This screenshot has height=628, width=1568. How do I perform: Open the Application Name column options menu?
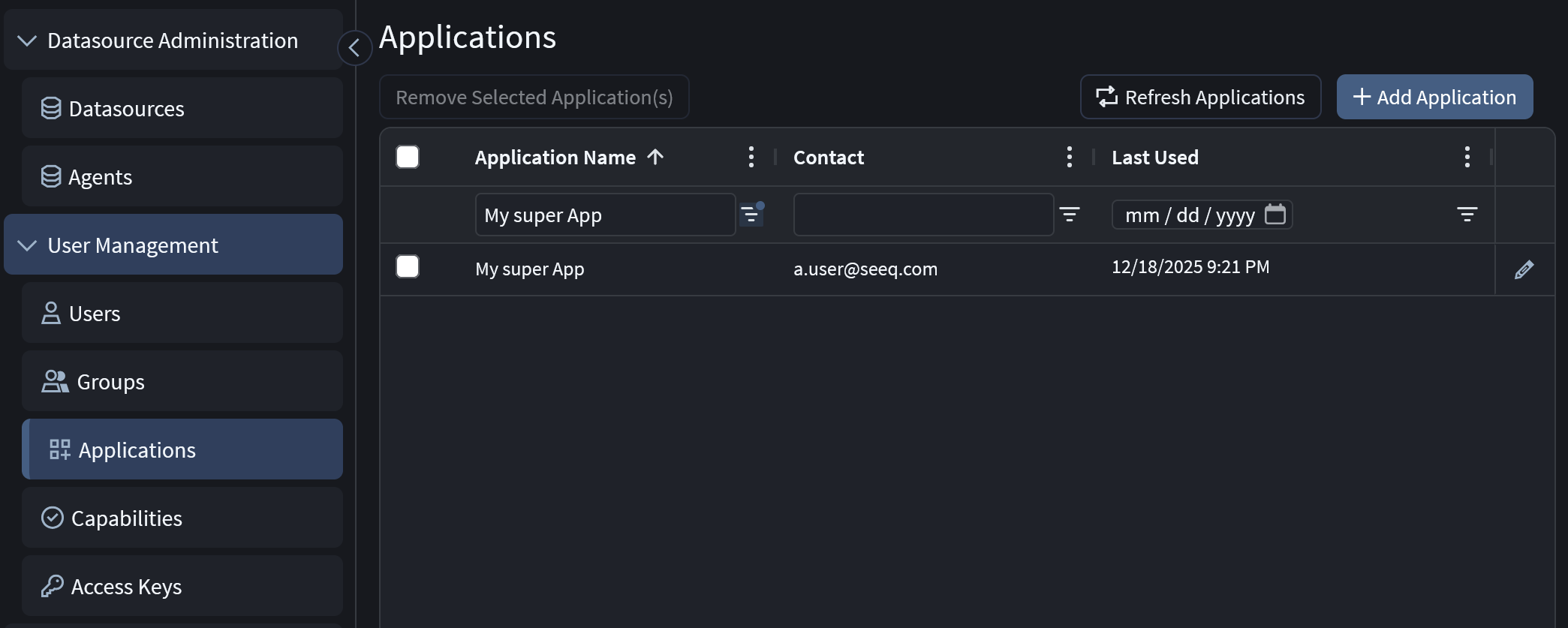[x=751, y=157]
